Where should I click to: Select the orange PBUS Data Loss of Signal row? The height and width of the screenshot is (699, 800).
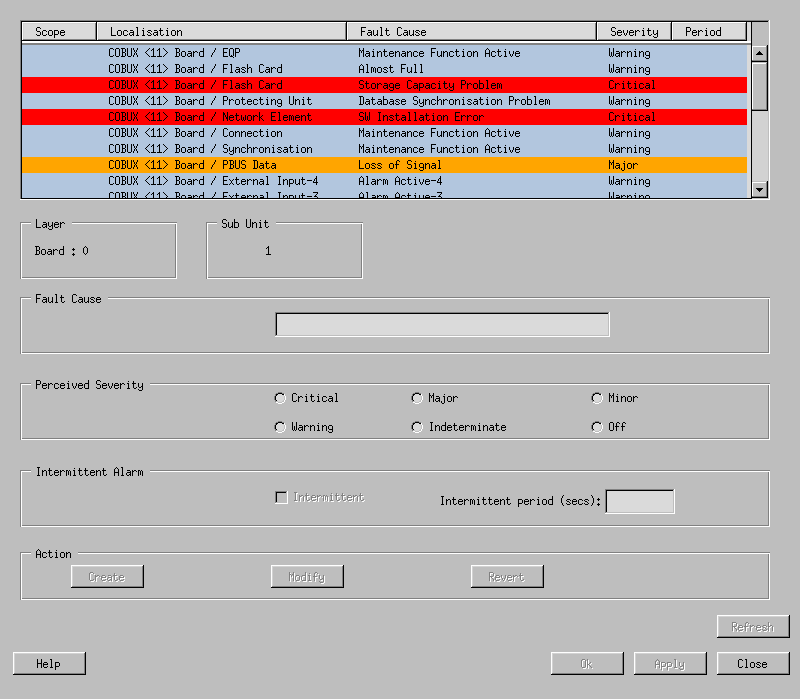(384, 165)
